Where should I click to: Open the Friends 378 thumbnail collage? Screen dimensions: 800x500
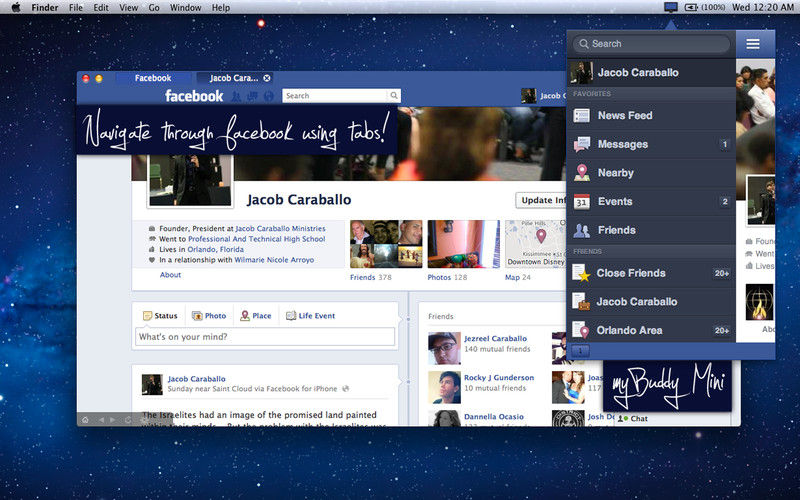point(386,244)
